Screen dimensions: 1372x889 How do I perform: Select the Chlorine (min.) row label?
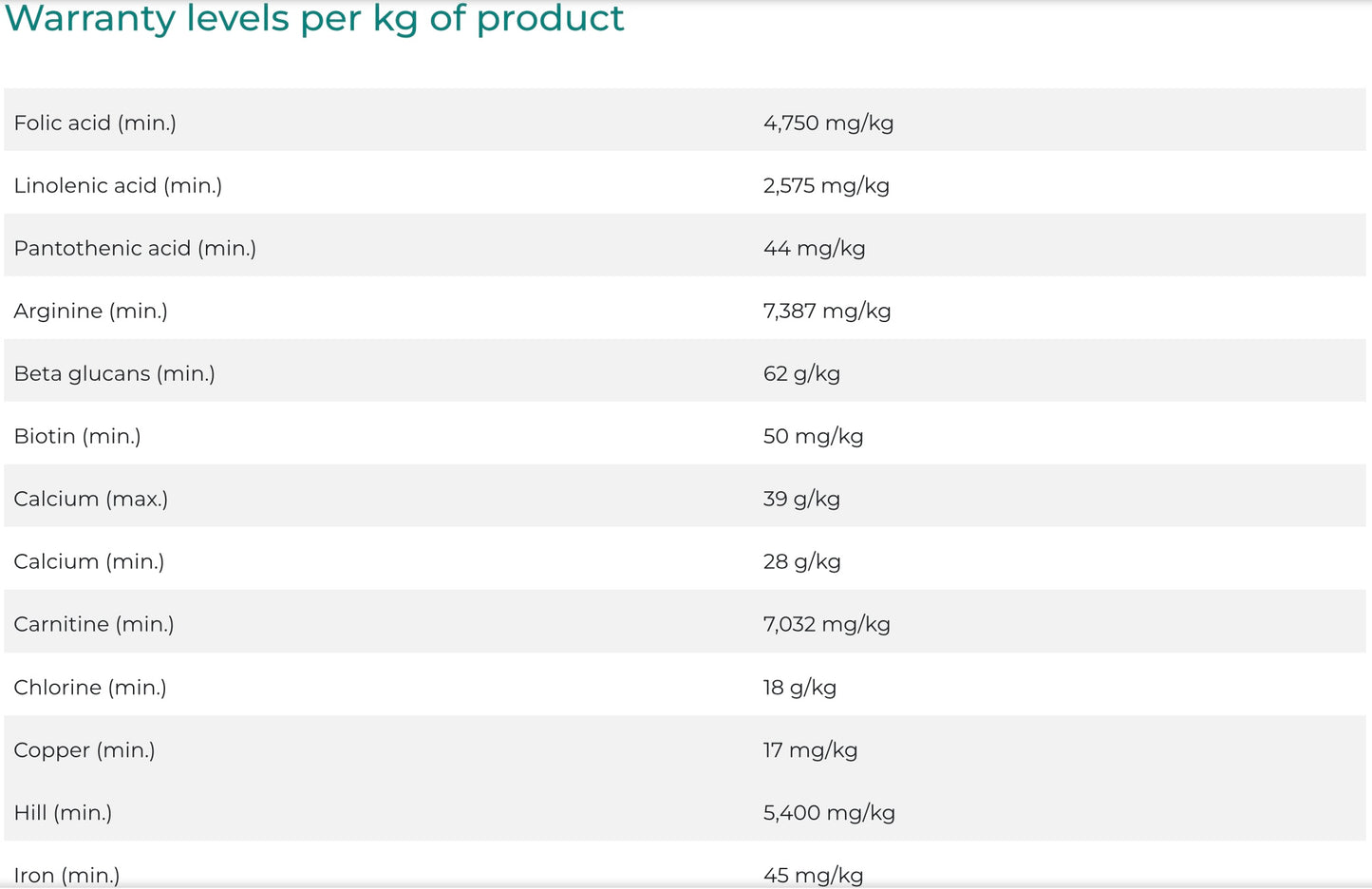click(x=89, y=687)
